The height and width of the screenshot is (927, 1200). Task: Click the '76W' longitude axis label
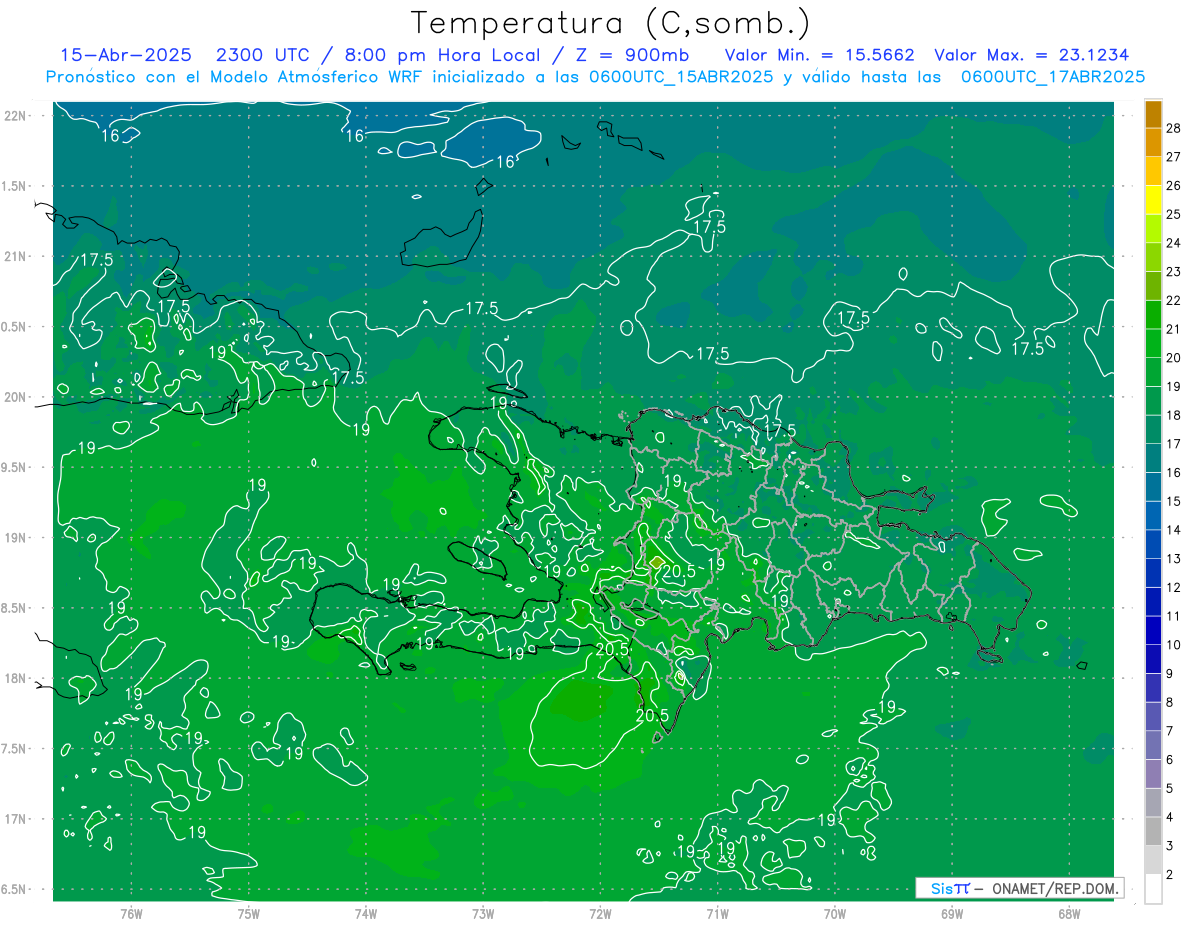[x=131, y=915]
